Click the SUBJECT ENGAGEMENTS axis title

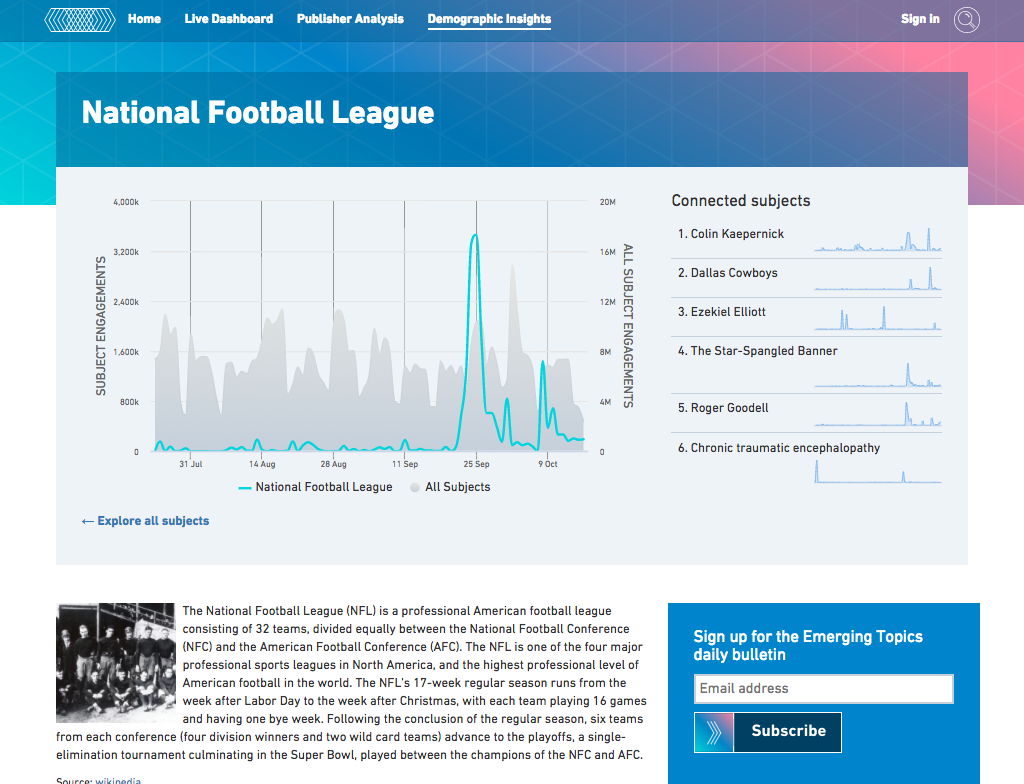(x=101, y=326)
